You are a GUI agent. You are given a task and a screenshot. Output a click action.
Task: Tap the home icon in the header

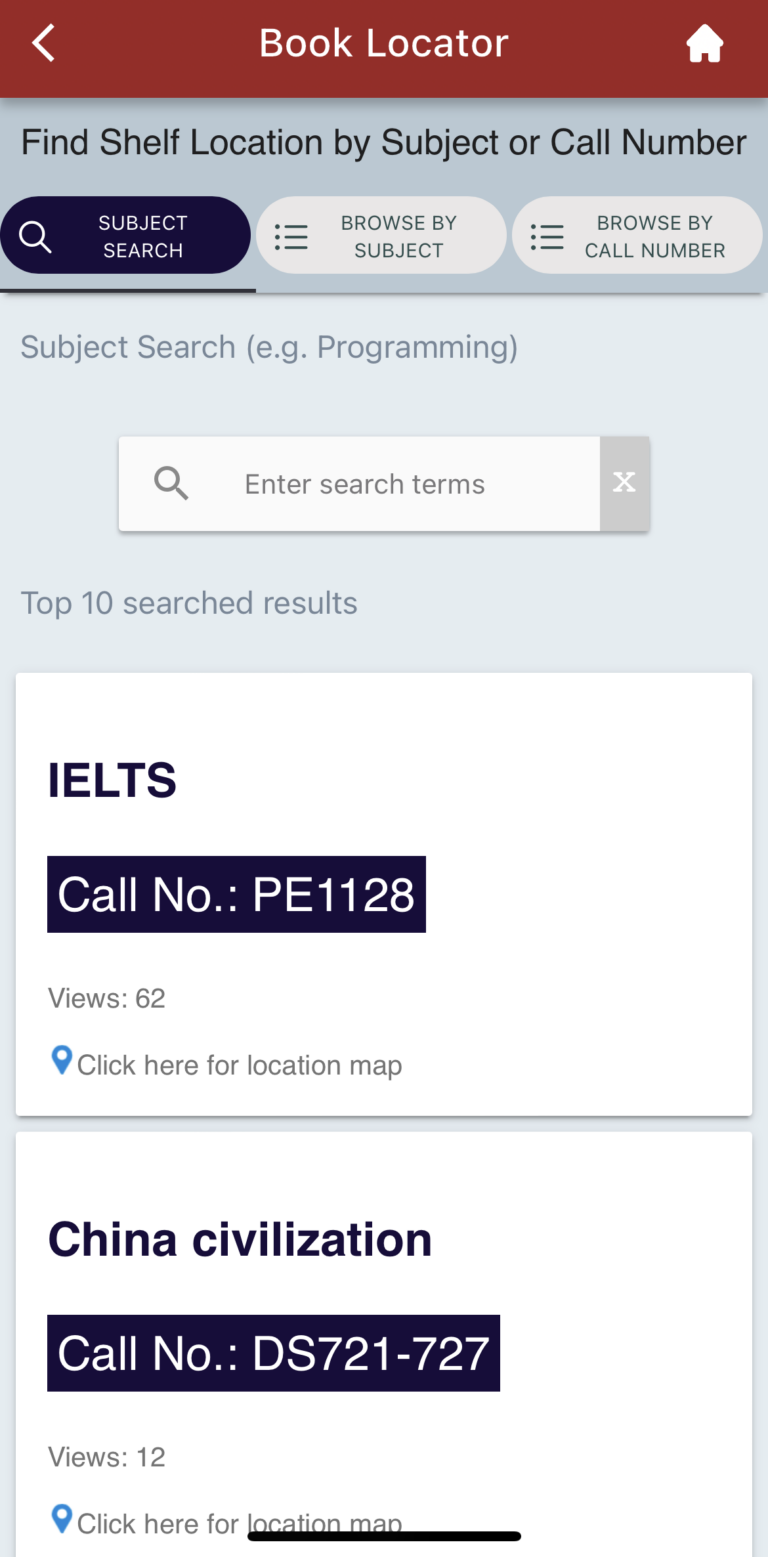704,43
